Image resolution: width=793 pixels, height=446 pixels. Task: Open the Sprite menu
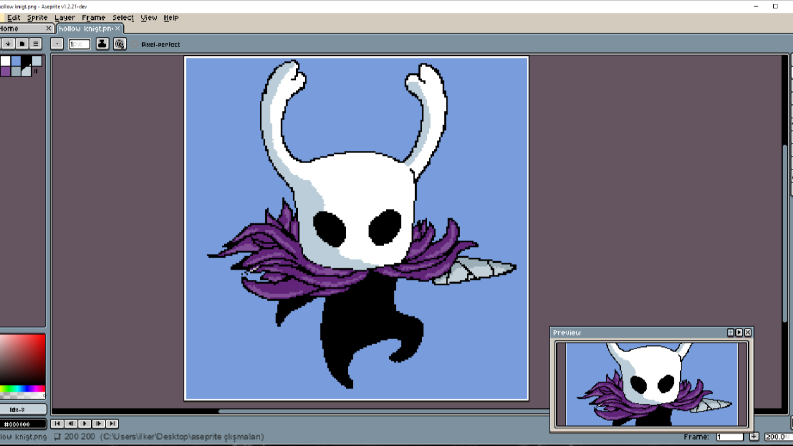pos(37,18)
